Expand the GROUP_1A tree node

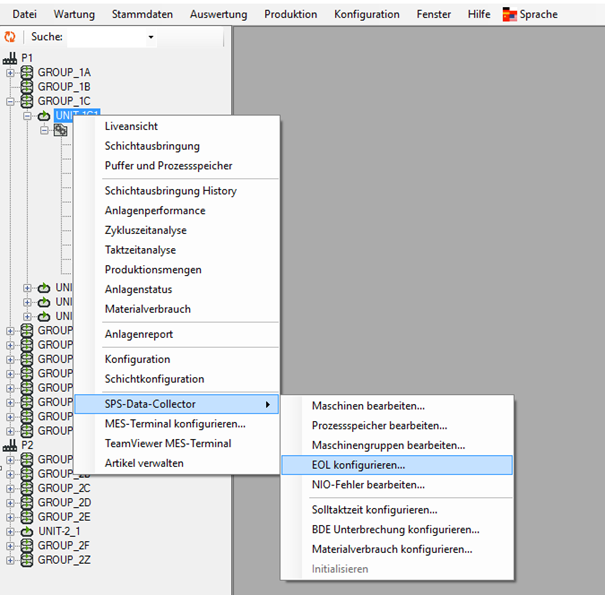click(11, 73)
